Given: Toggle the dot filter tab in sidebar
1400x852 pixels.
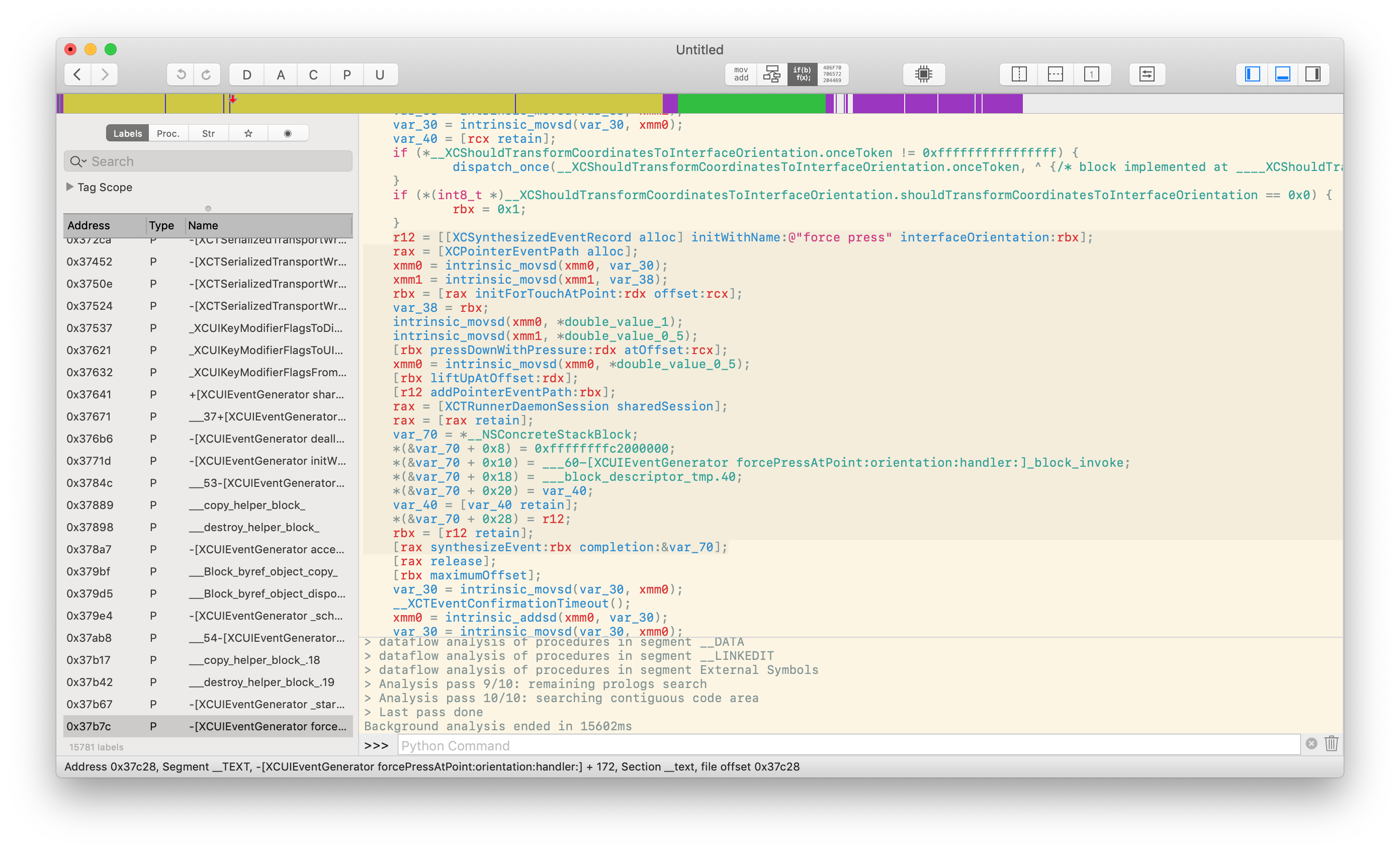Looking at the screenshot, I should 288,132.
